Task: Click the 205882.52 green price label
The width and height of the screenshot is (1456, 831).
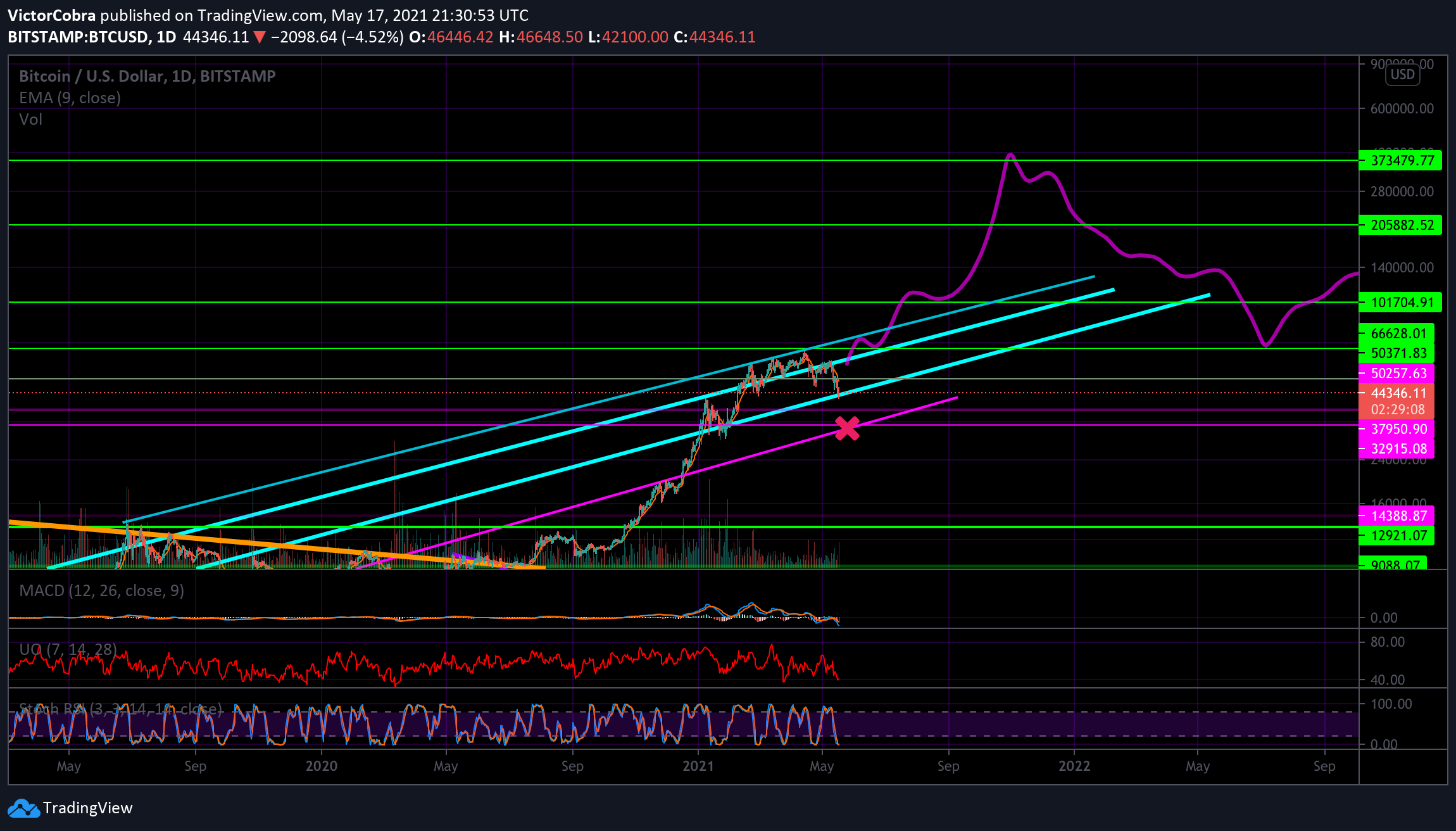Action: tap(1400, 225)
